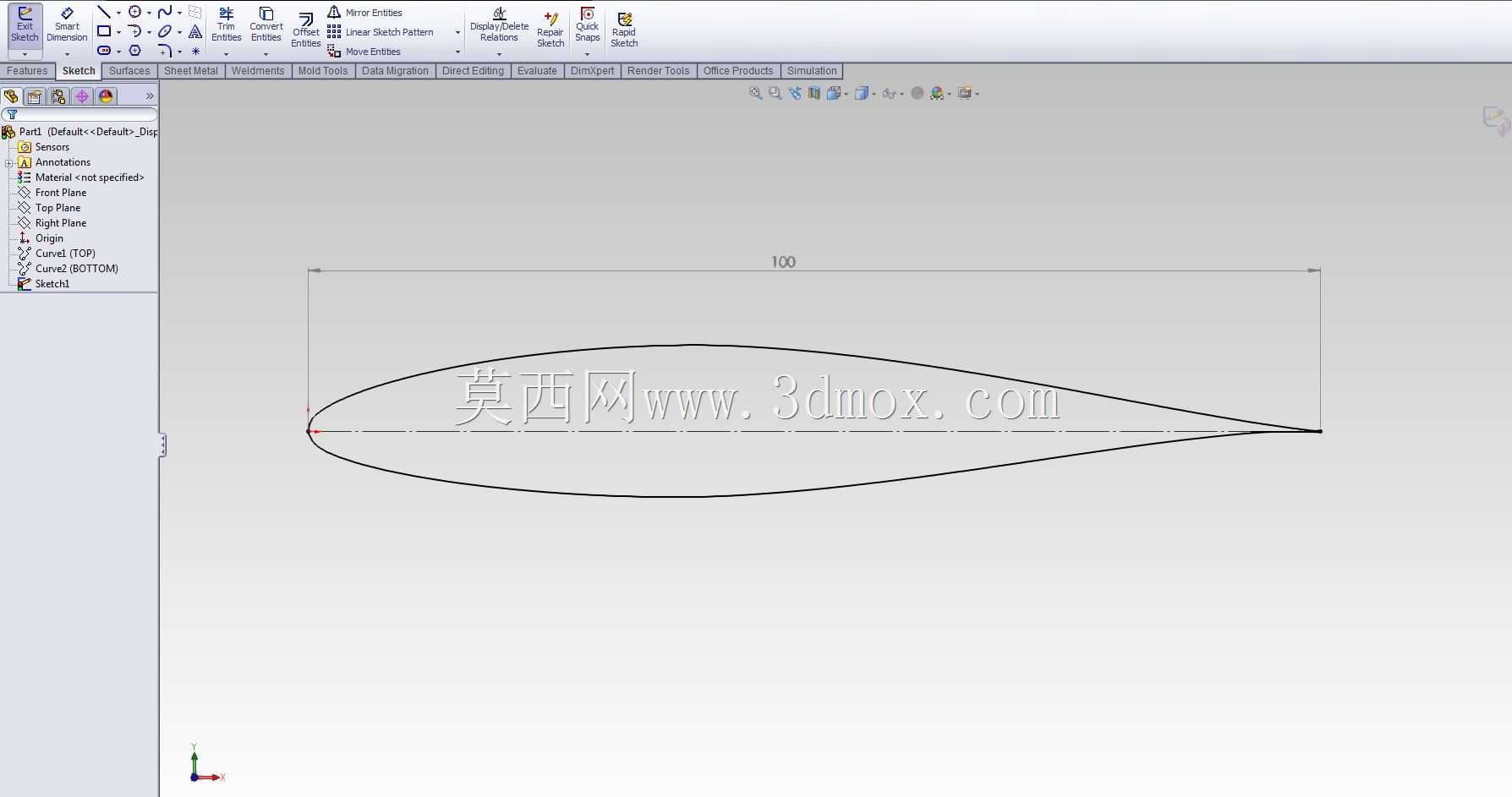
Task: Select the Spline tool
Action: pyautogui.click(x=165, y=13)
